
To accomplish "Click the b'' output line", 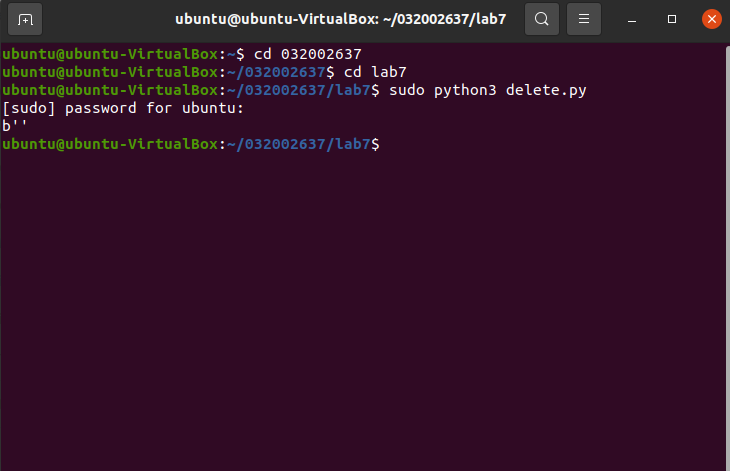I will (14, 126).
